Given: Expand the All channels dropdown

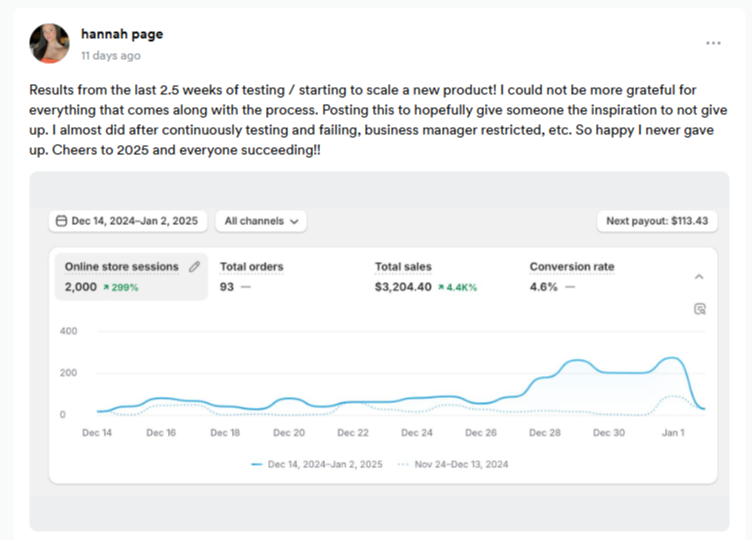Looking at the screenshot, I should pyautogui.click(x=260, y=221).
